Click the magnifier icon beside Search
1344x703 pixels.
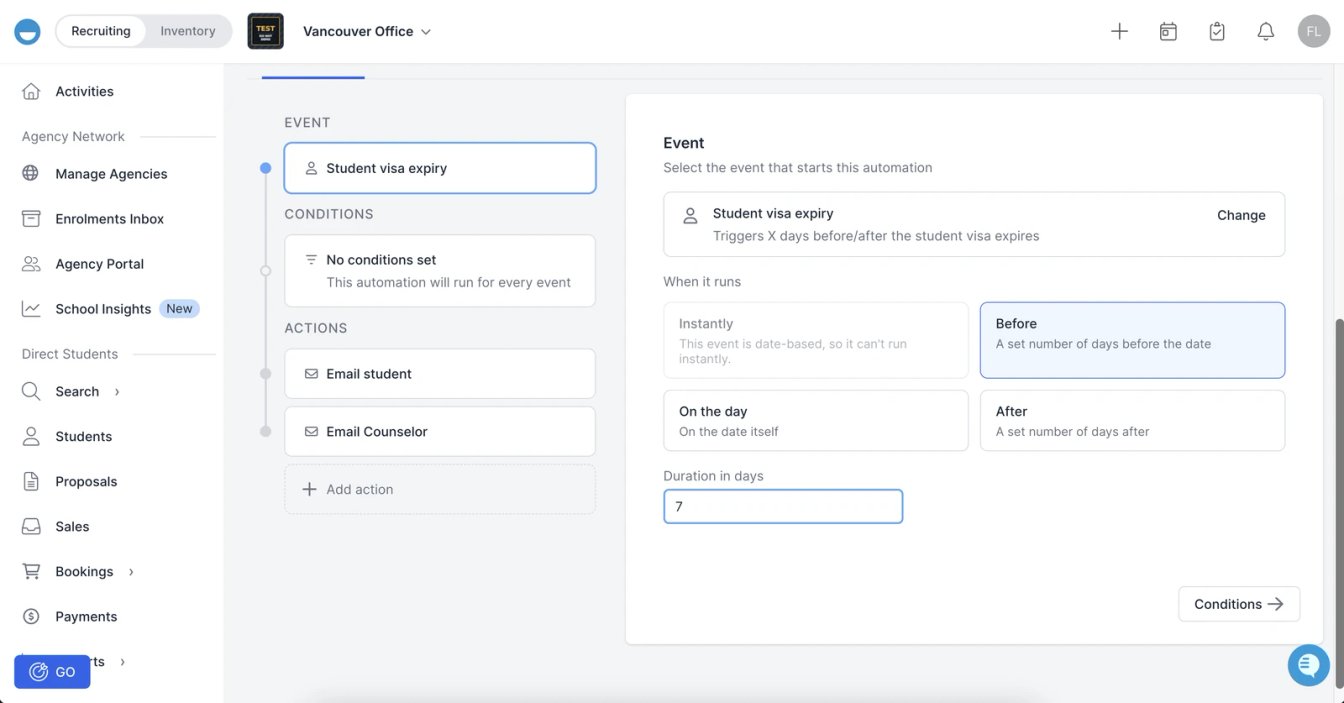(x=31, y=391)
